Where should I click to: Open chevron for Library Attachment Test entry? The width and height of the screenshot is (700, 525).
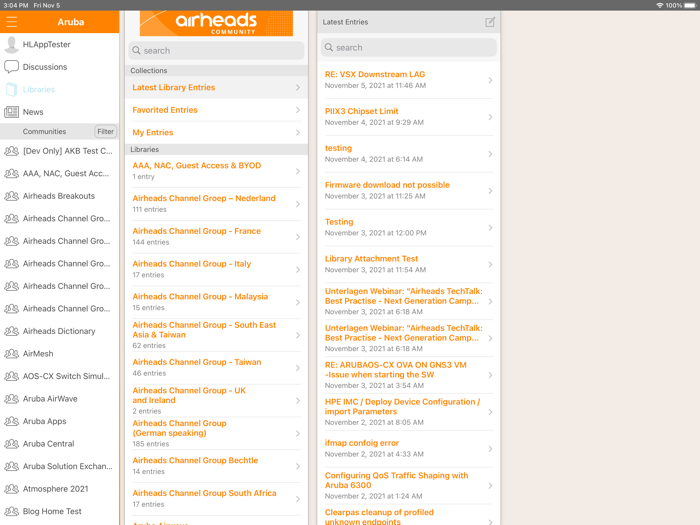pyautogui.click(x=490, y=265)
